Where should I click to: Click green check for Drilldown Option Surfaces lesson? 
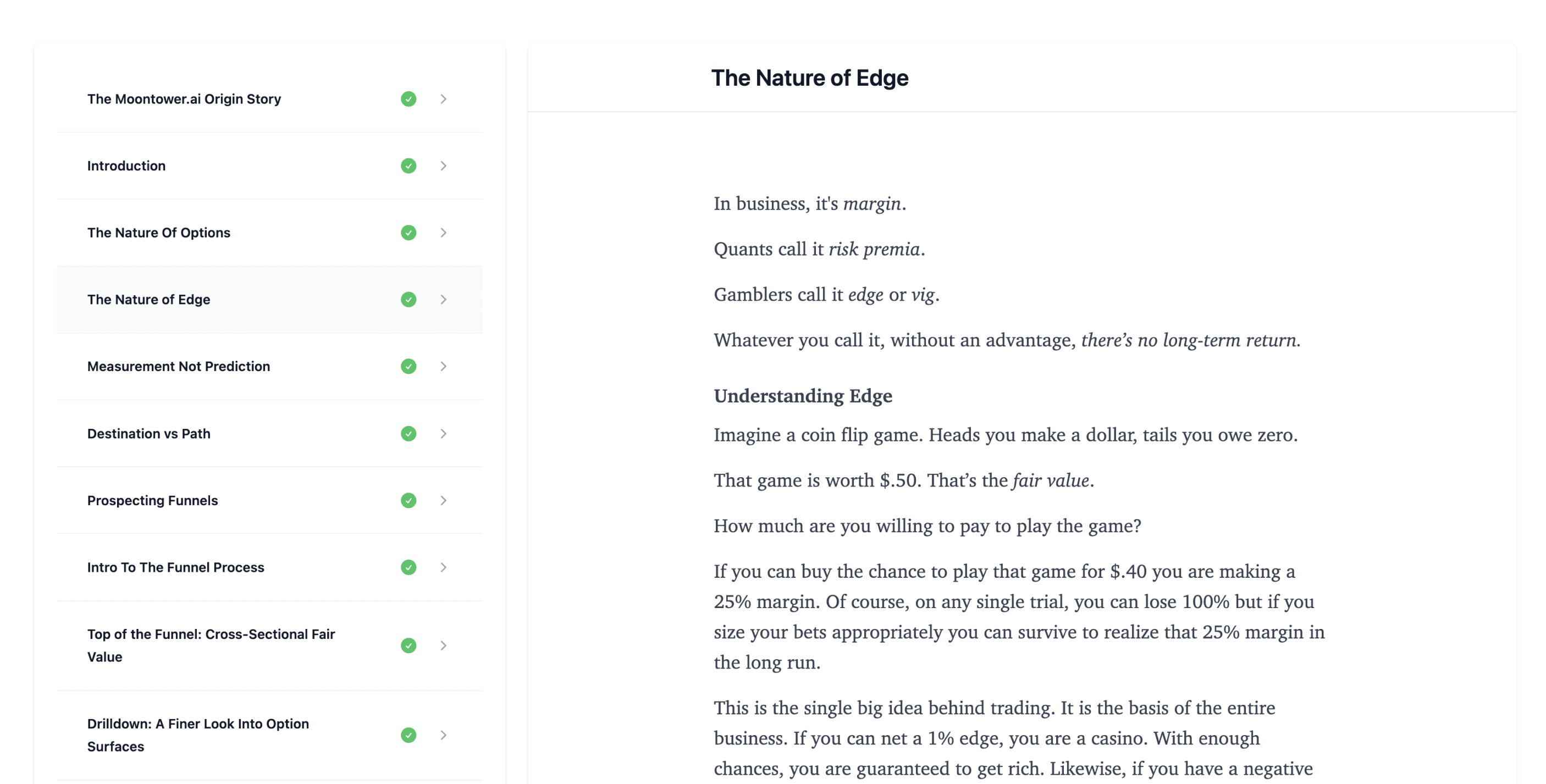point(408,735)
